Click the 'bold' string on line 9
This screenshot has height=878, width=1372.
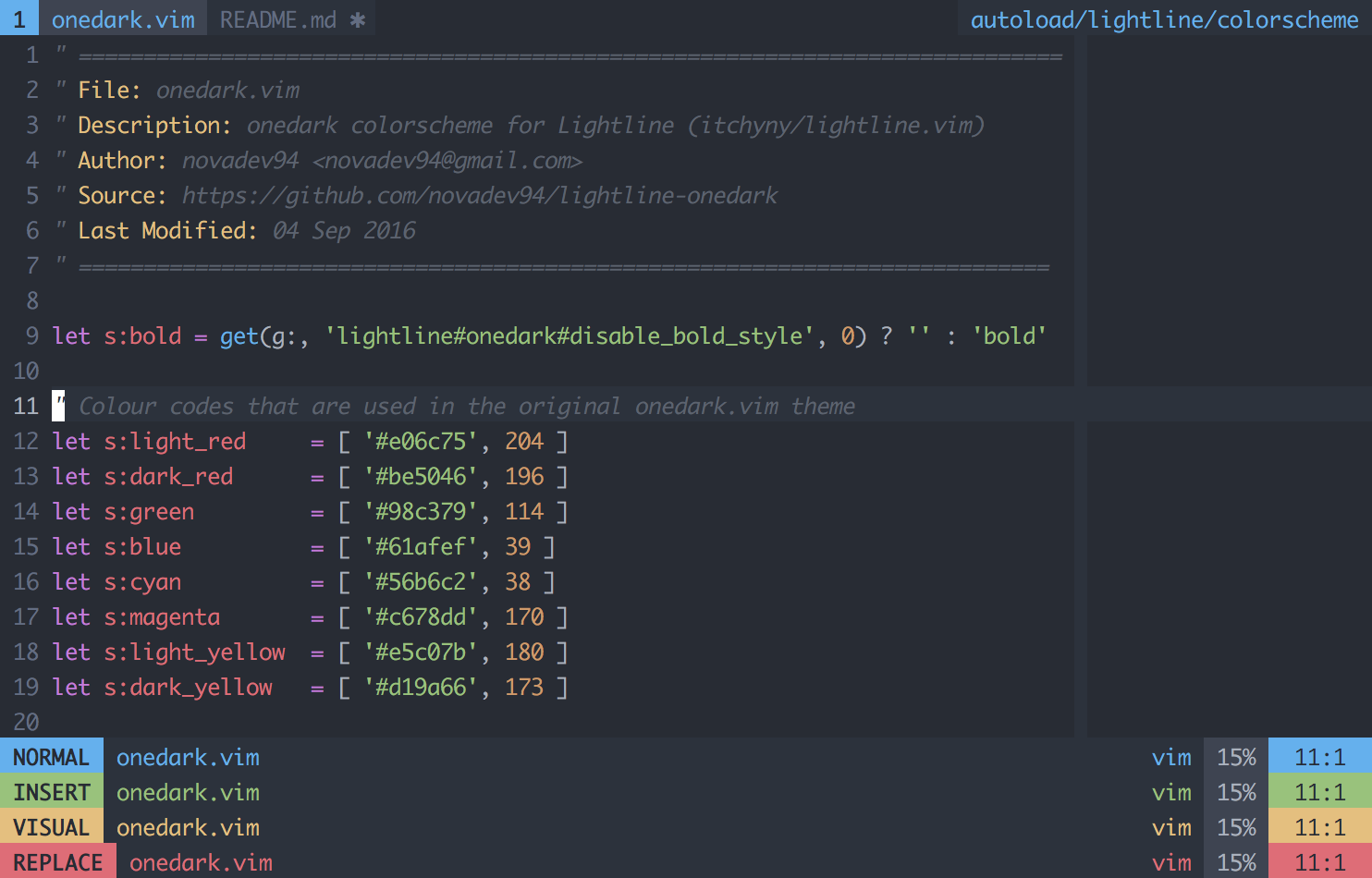click(1009, 335)
